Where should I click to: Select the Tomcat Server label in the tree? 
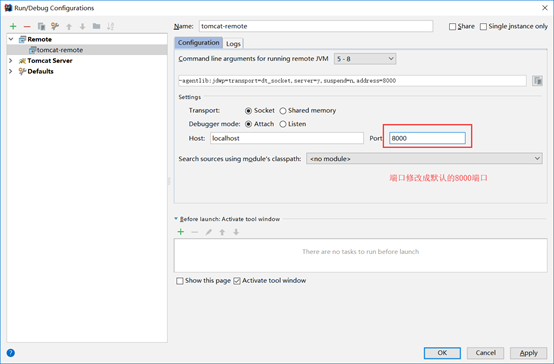pos(50,61)
